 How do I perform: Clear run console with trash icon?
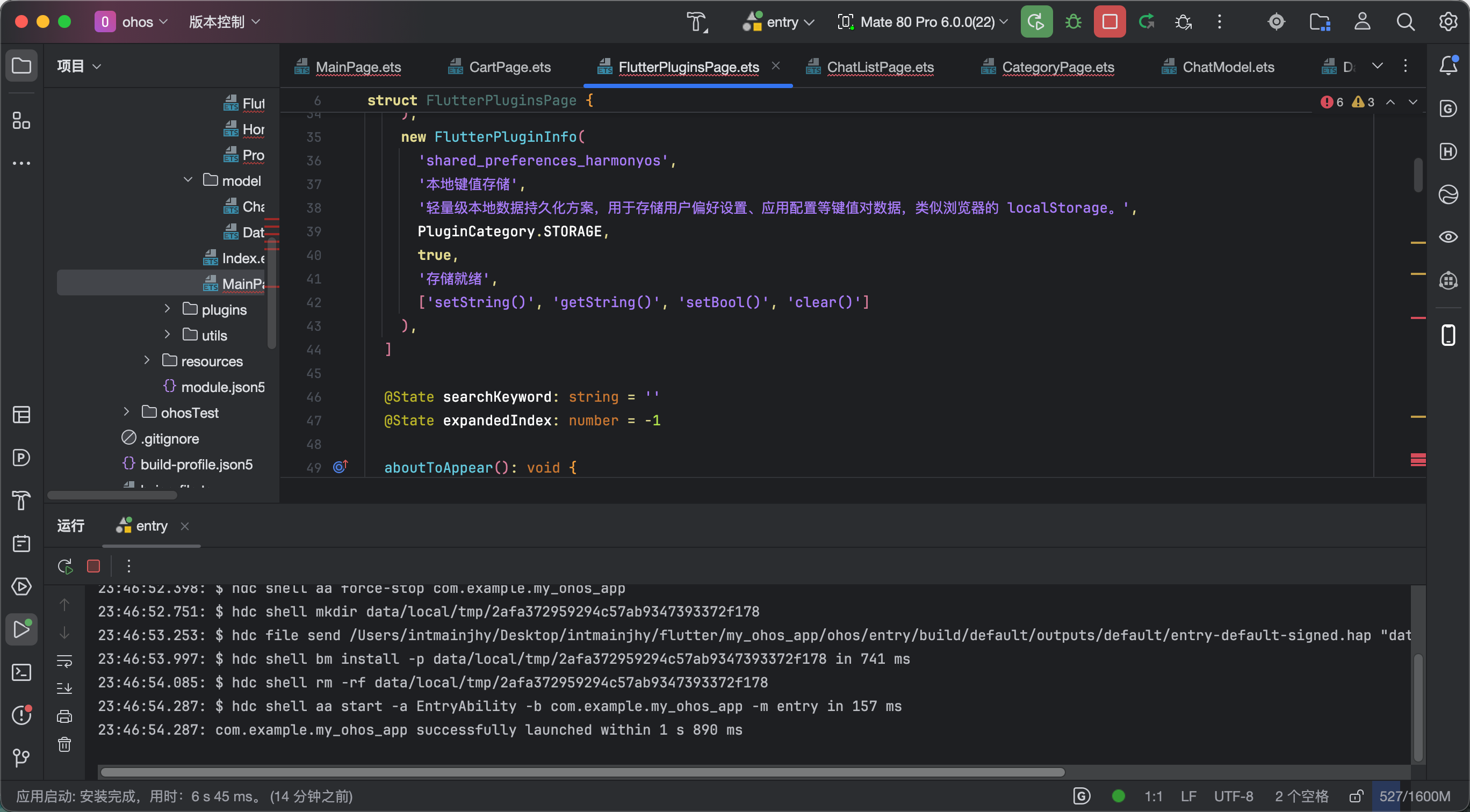click(64, 744)
